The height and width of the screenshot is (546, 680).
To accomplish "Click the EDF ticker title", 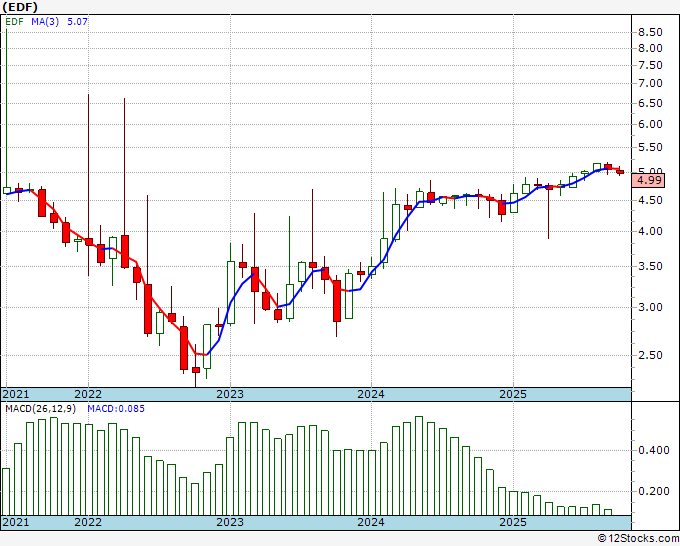I will point(20,7).
